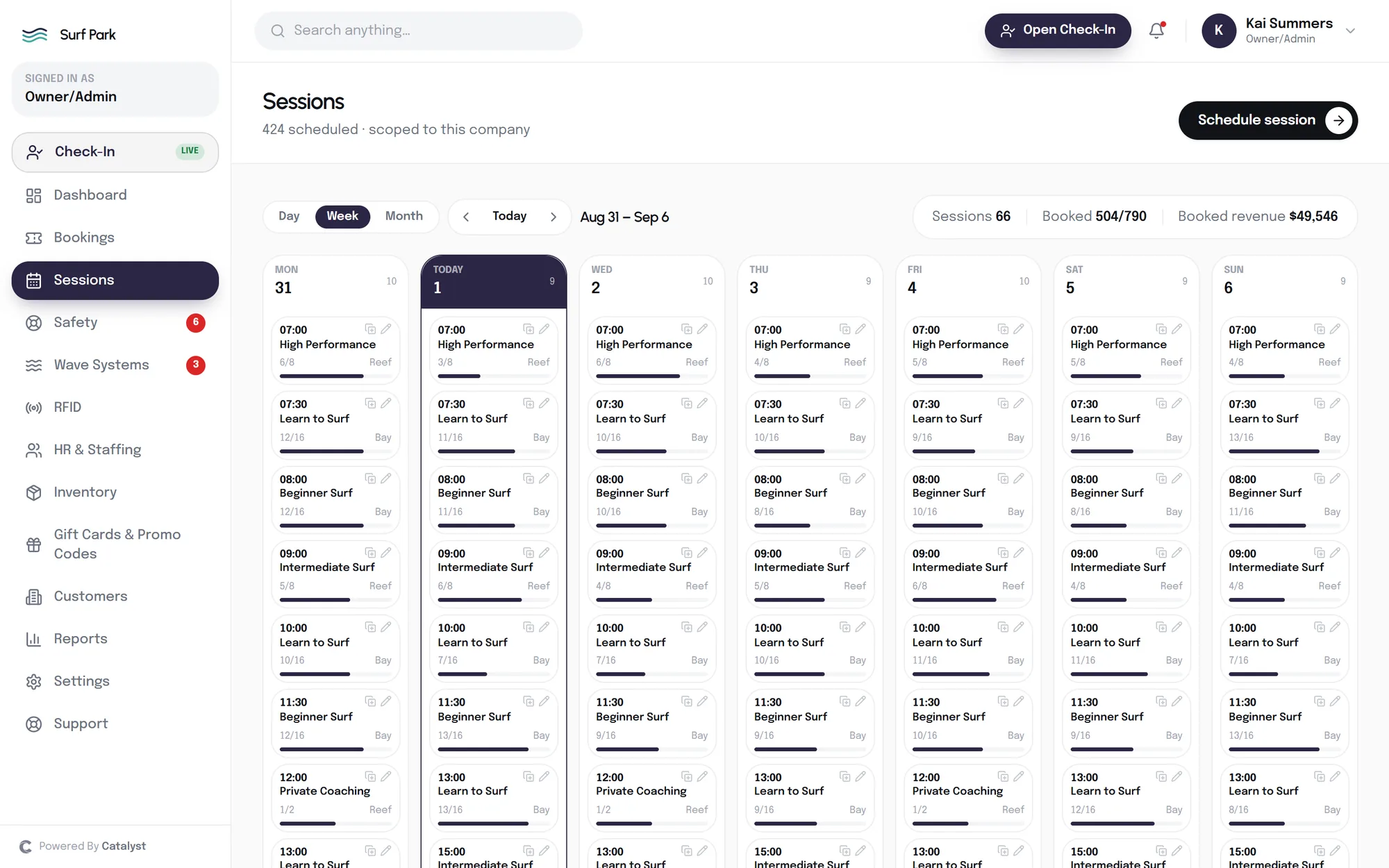Click the Schedule session button

tap(1268, 120)
